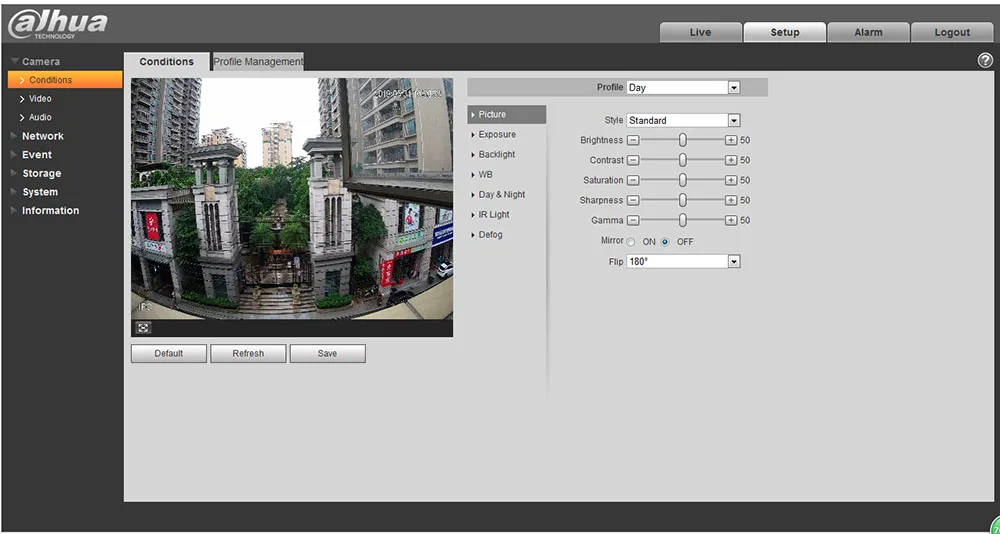Expand the Storage menu section
The height and width of the screenshot is (534, 1000).
[37, 173]
